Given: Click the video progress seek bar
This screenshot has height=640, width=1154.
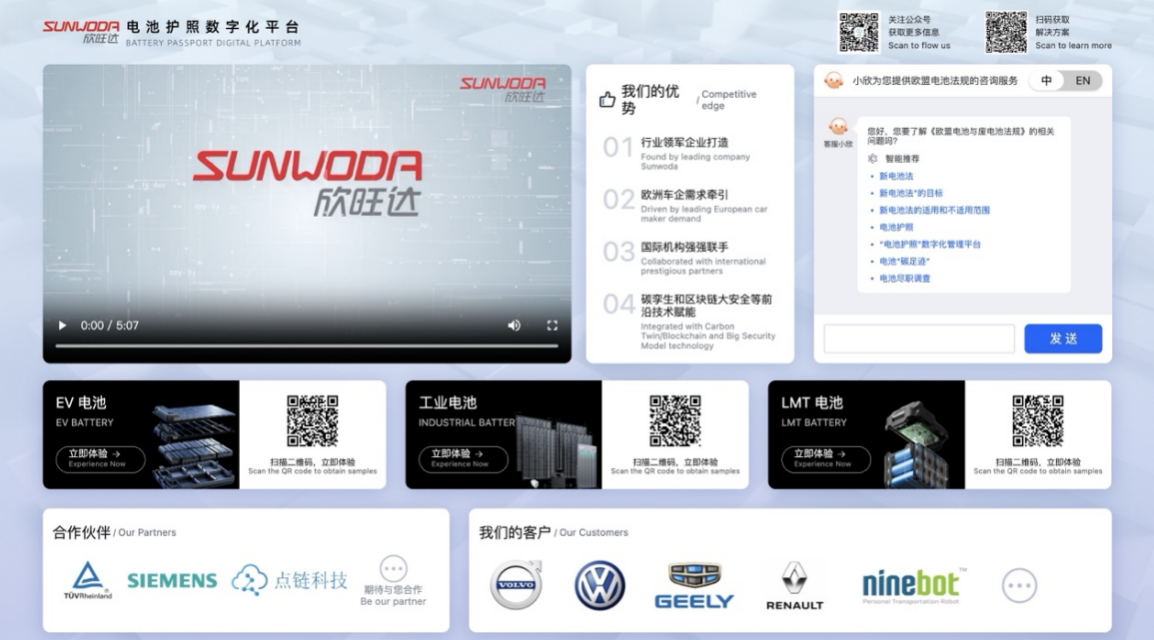Looking at the screenshot, I should tap(306, 346).
